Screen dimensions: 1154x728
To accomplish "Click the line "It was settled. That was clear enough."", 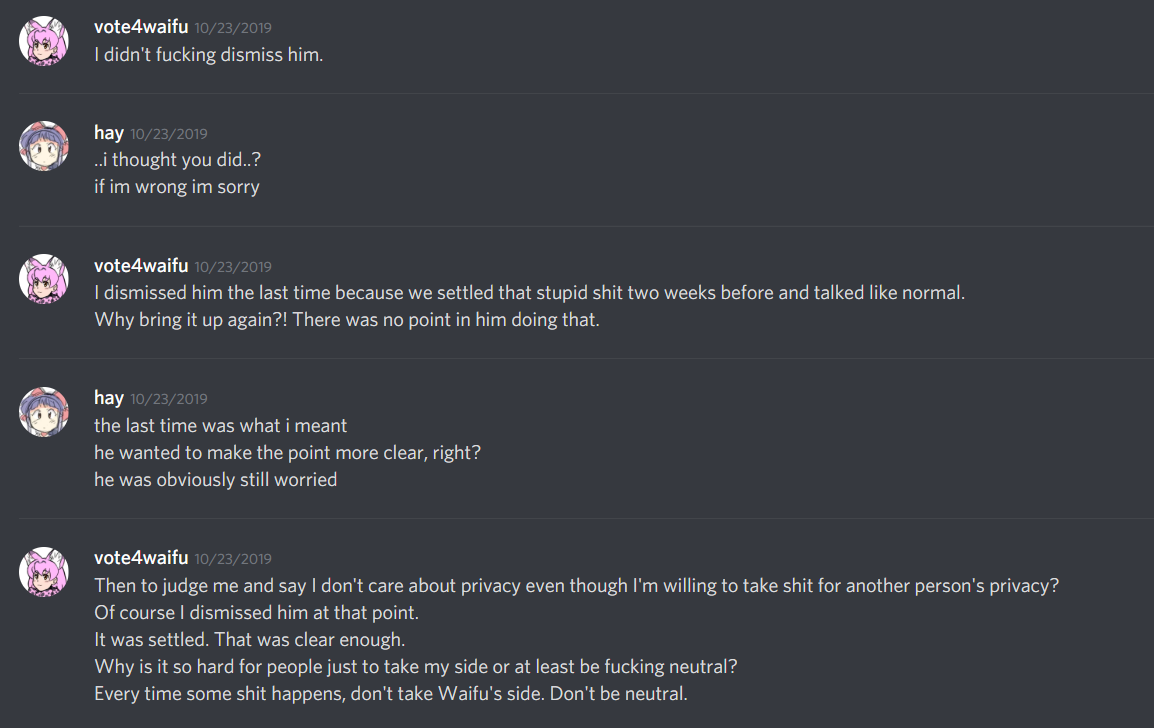I will point(249,639).
